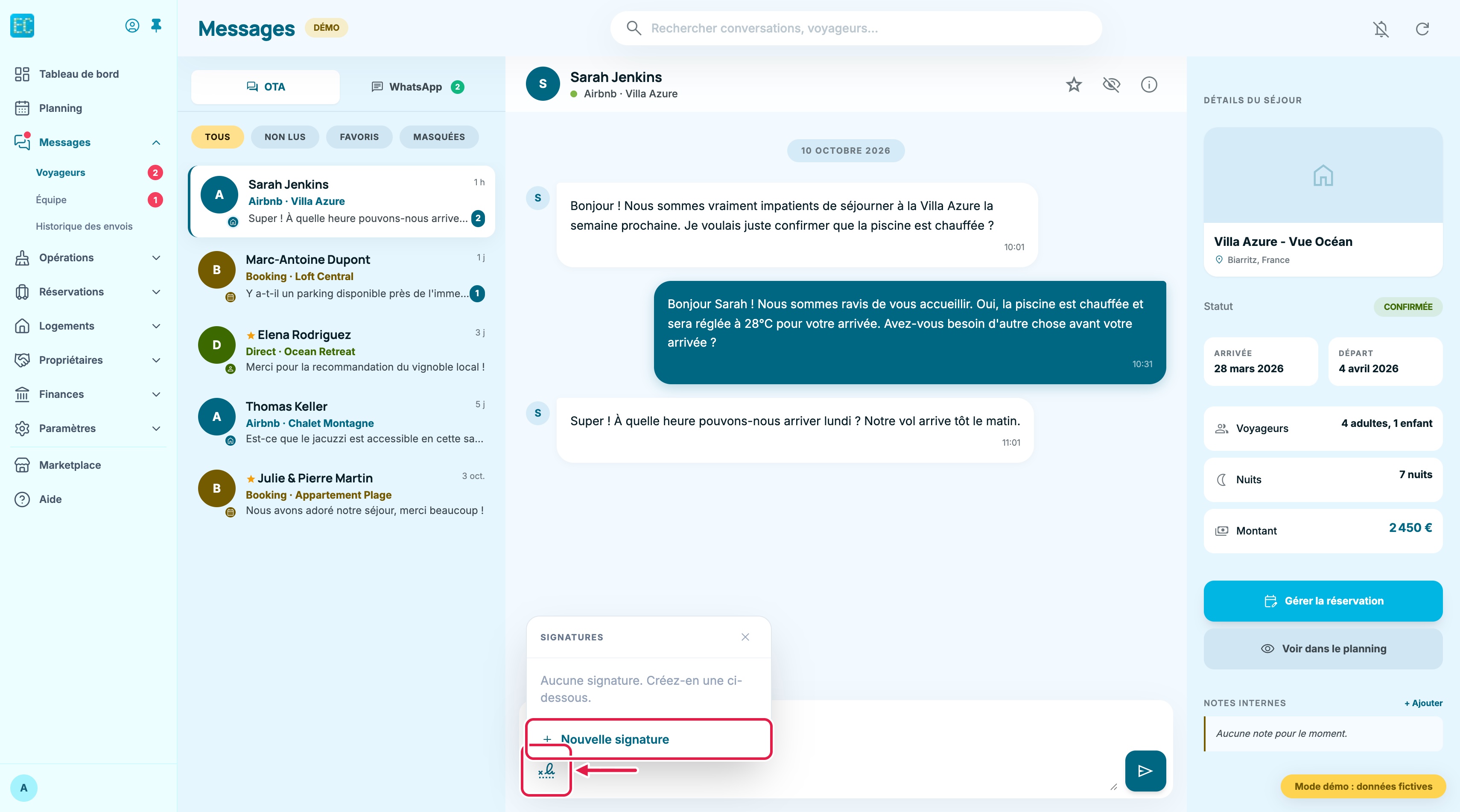1460x812 pixels.
Task: Open Voyageurs submenu item
Action: click(x=60, y=173)
